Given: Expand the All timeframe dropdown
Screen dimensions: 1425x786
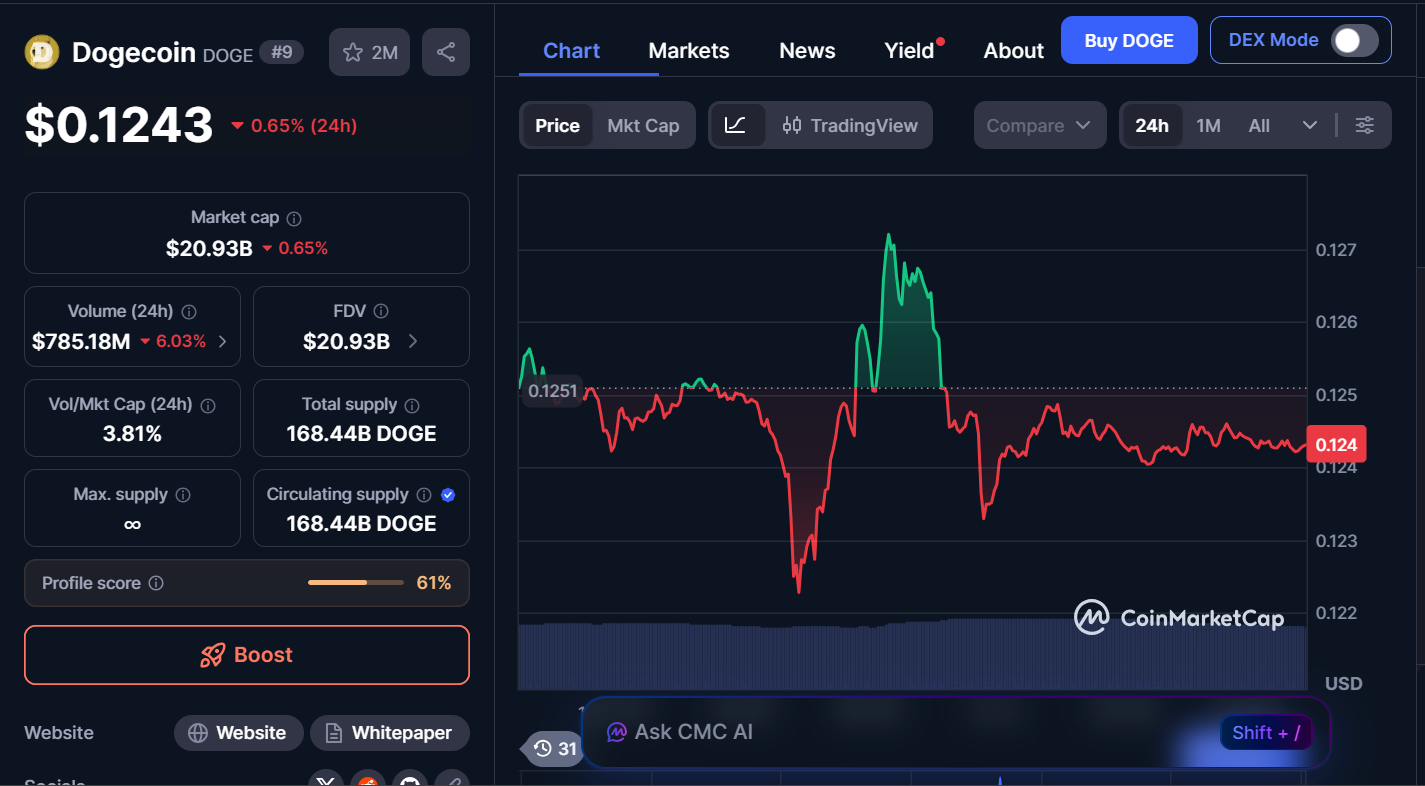Looking at the screenshot, I should pyautogui.click(x=1311, y=125).
